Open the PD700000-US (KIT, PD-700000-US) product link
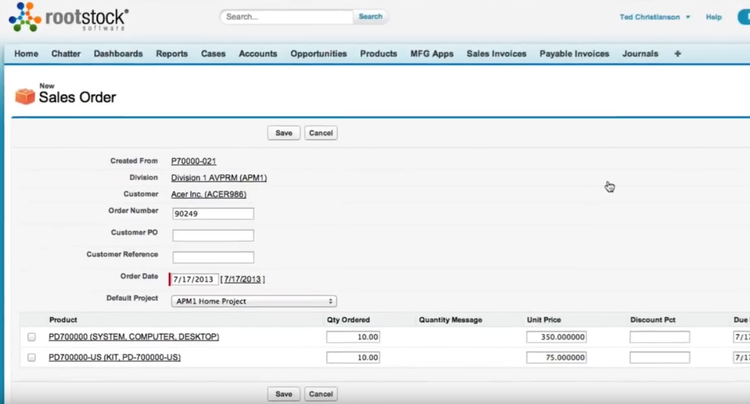The height and width of the screenshot is (404, 750). [x=115, y=357]
